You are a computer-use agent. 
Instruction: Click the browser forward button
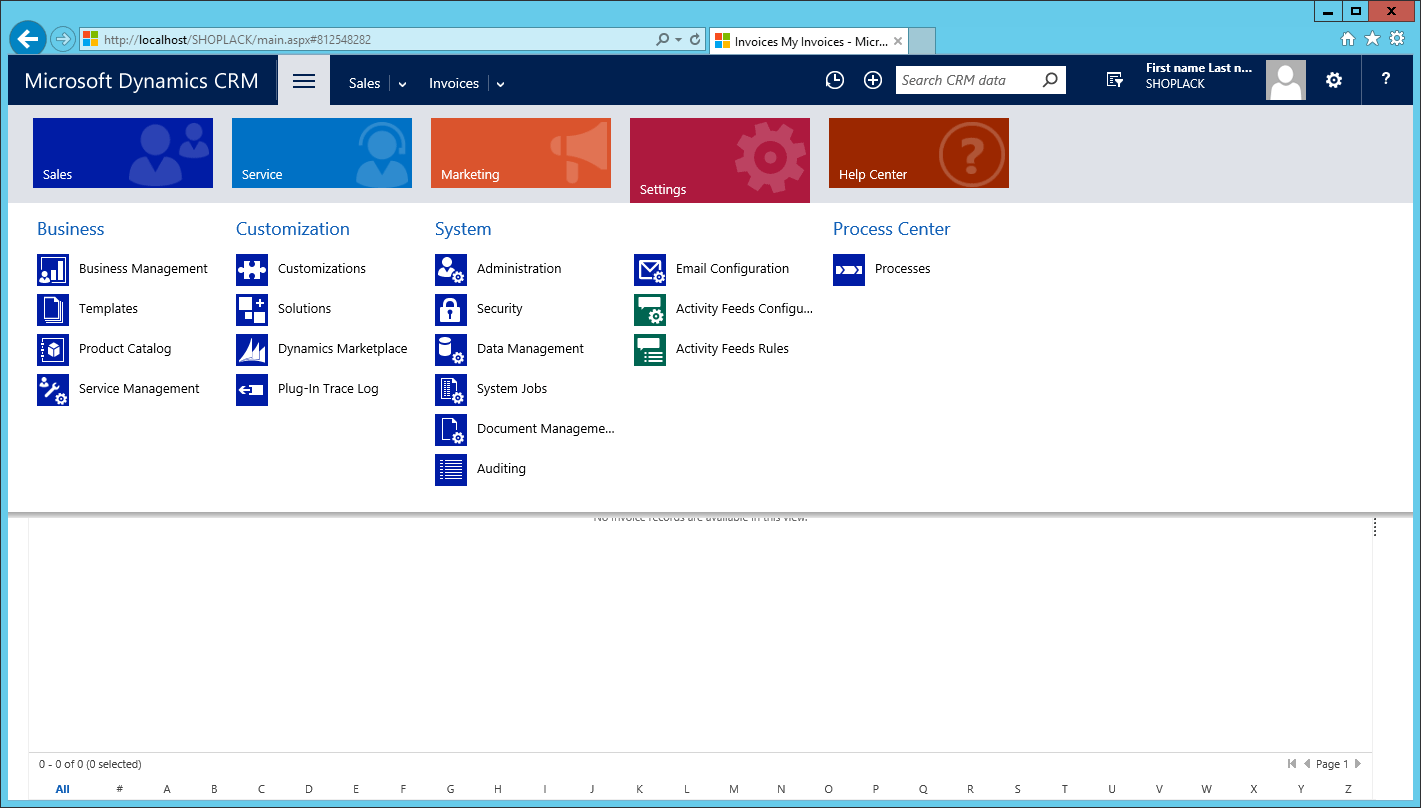pyautogui.click(x=63, y=39)
